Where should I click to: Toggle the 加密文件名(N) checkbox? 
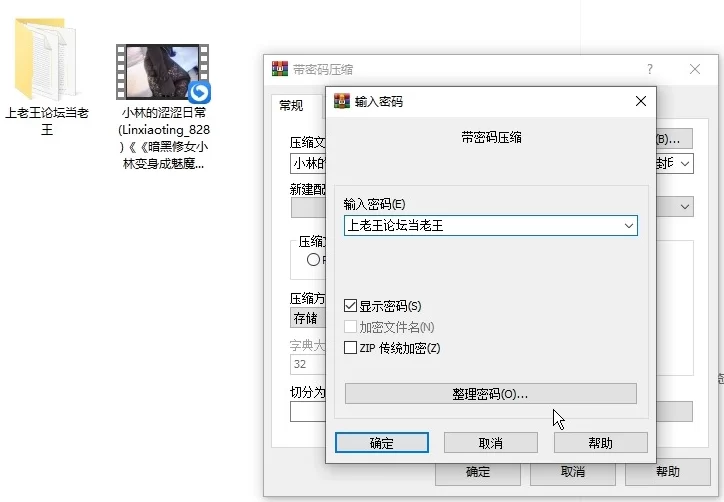[350, 327]
